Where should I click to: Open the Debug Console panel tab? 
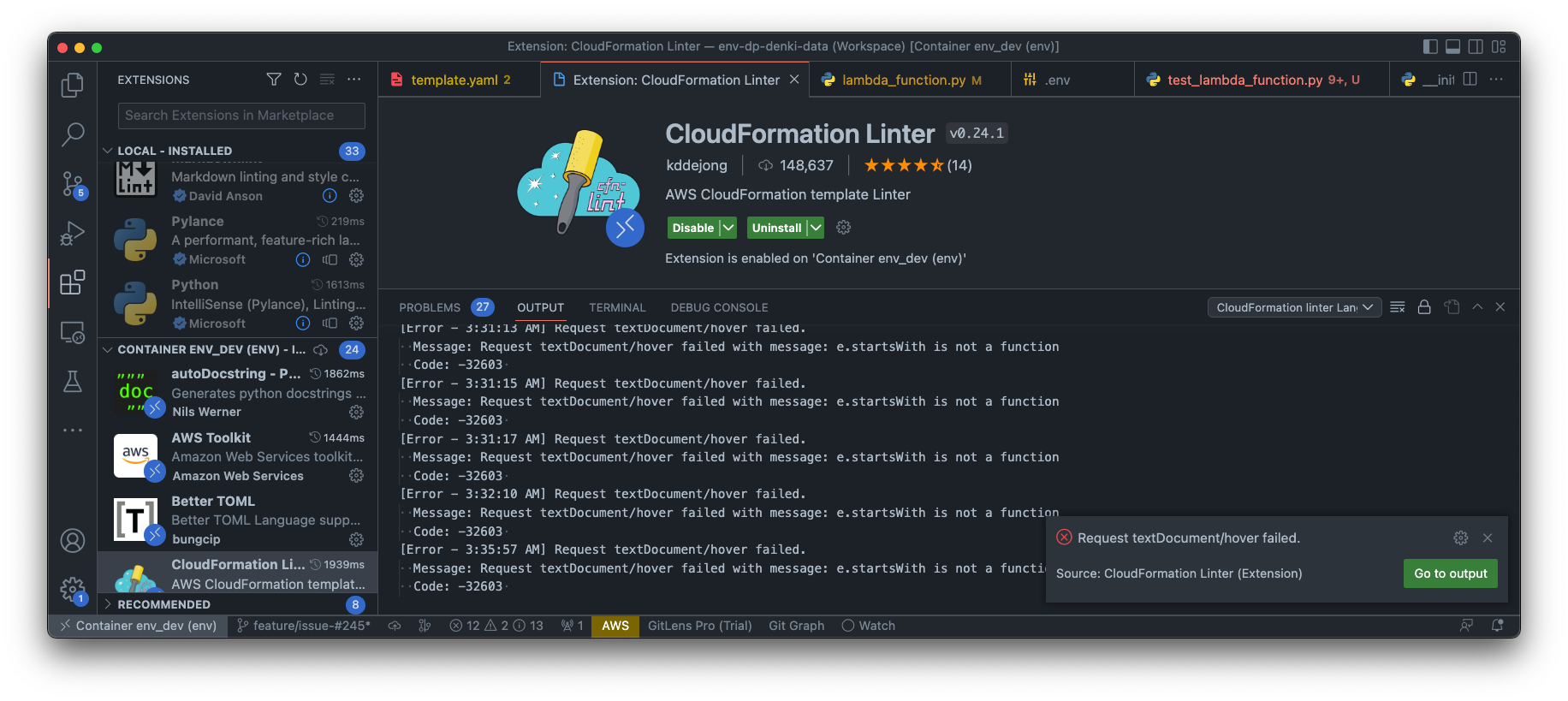click(x=719, y=307)
